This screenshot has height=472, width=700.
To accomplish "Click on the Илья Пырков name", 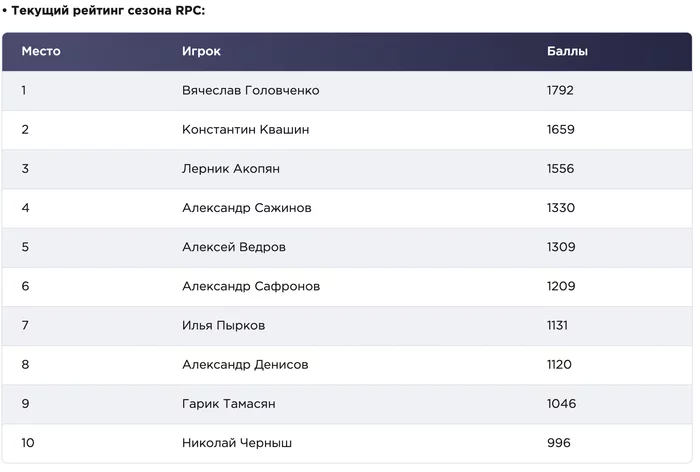I will coord(223,326).
